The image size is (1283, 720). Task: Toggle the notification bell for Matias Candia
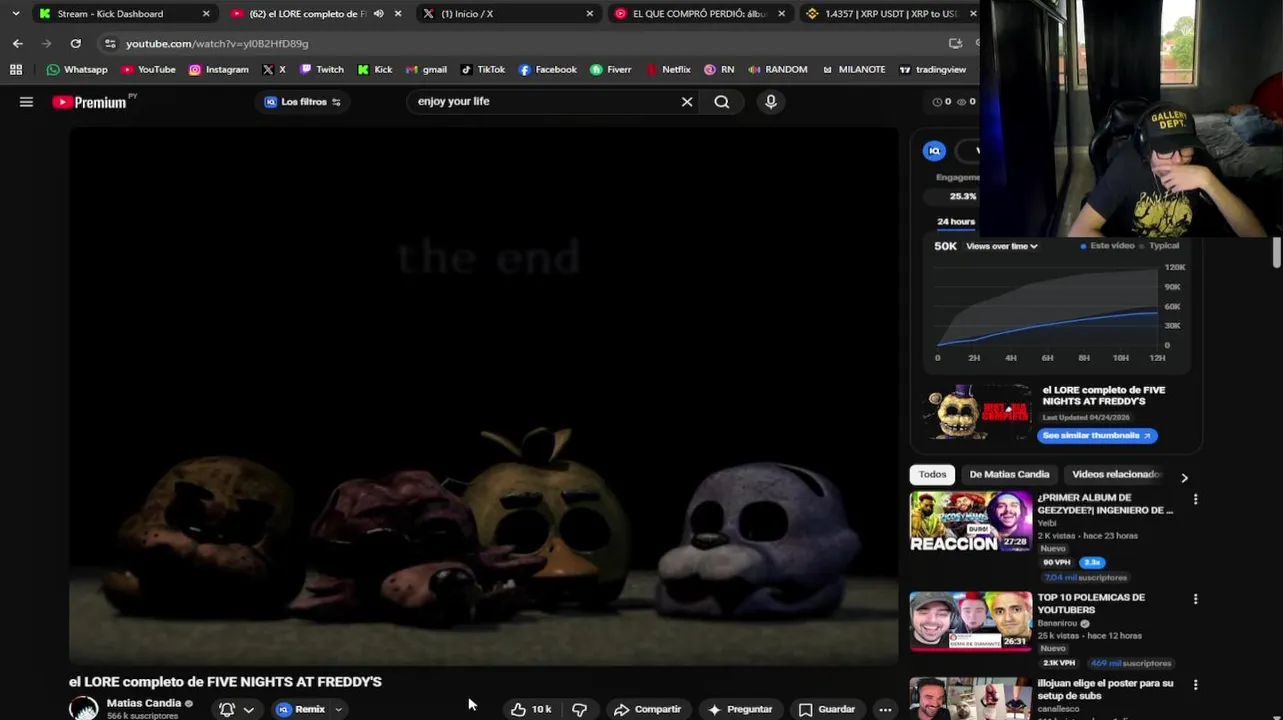pos(227,709)
